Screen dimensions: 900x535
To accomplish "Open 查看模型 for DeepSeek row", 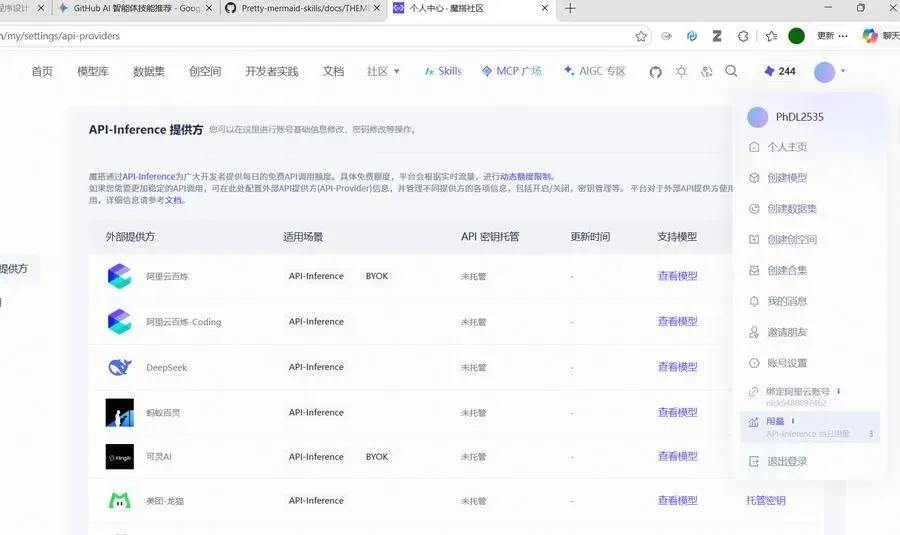I will click(677, 367).
